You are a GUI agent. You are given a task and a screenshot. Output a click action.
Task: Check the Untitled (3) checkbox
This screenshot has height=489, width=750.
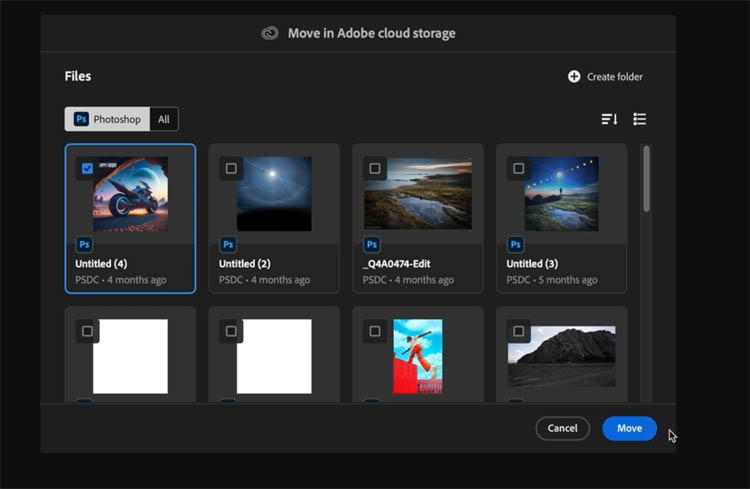coord(518,168)
